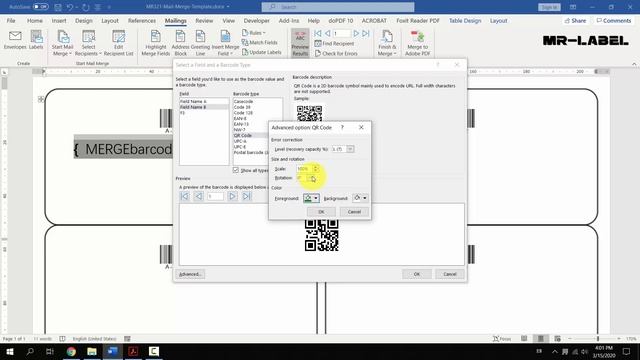The width and height of the screenshot is (640, 360).
Task: Click the Advanced... button
Action: coord(190,274)
